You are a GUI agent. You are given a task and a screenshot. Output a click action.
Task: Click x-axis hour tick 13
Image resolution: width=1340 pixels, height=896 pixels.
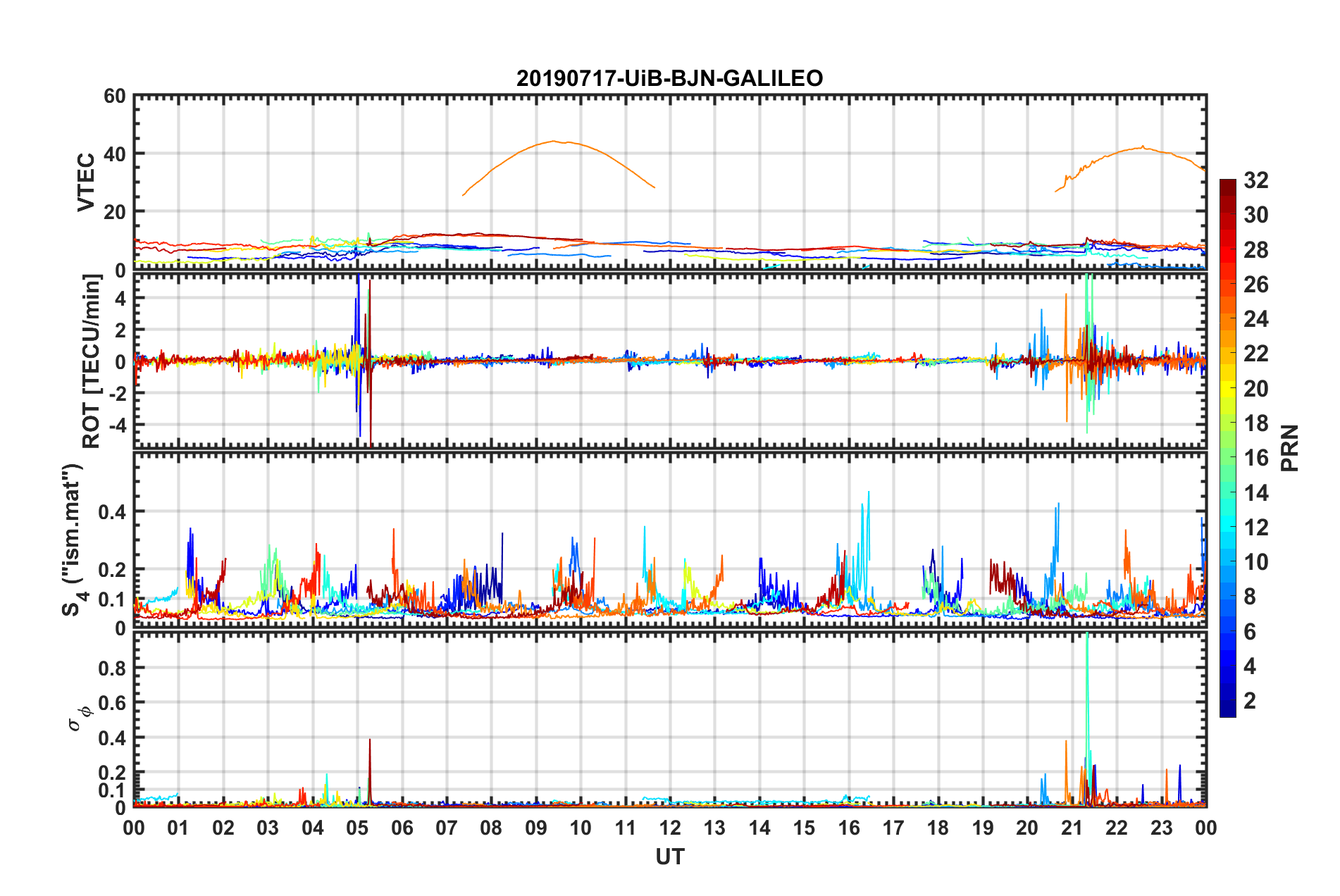point(714,828)
